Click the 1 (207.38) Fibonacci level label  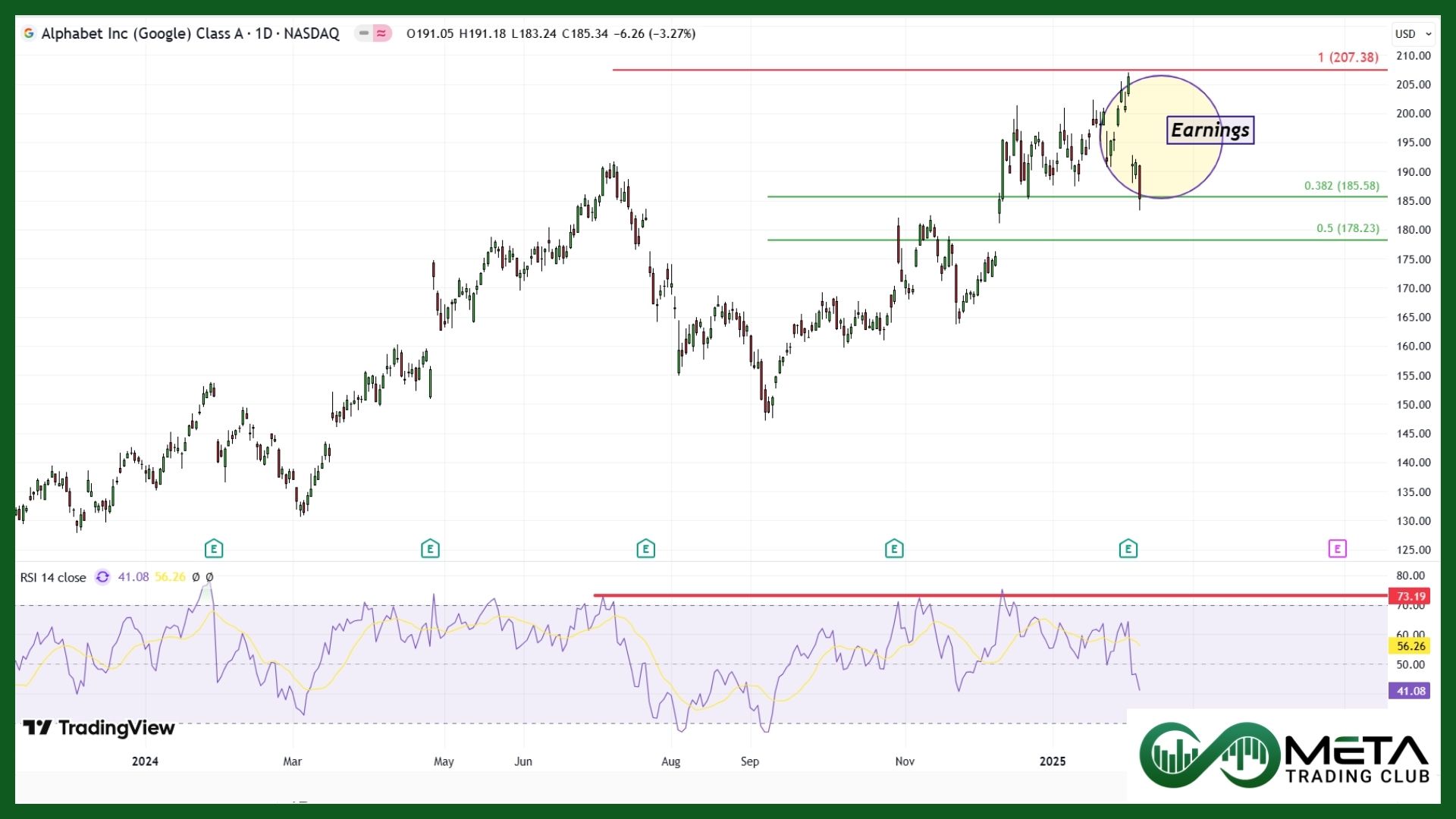point(1348,58)
